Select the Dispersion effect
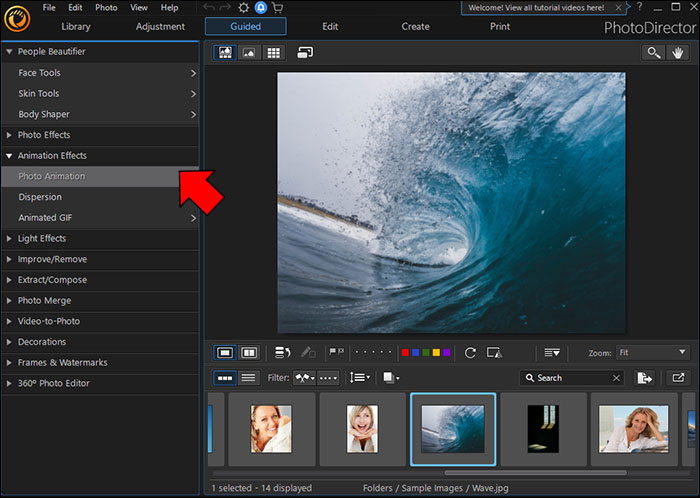This screenshot has height=498, width=700. [x=100, y=197]
